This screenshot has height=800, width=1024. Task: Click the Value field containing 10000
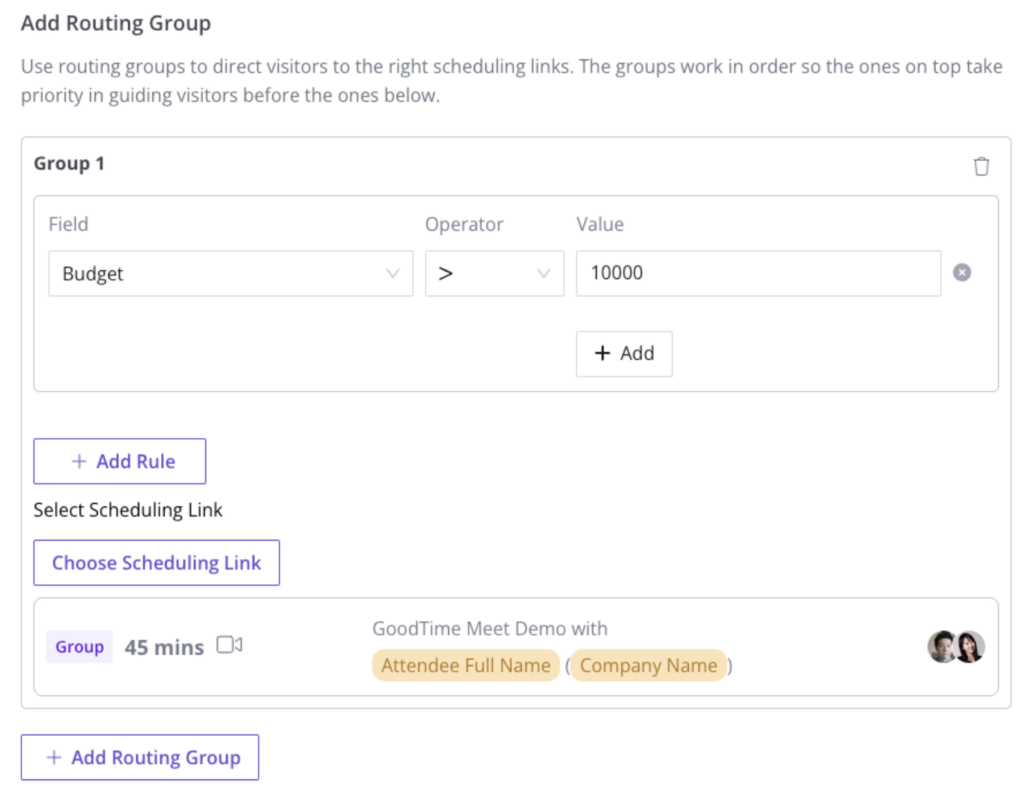coord(758,274)
